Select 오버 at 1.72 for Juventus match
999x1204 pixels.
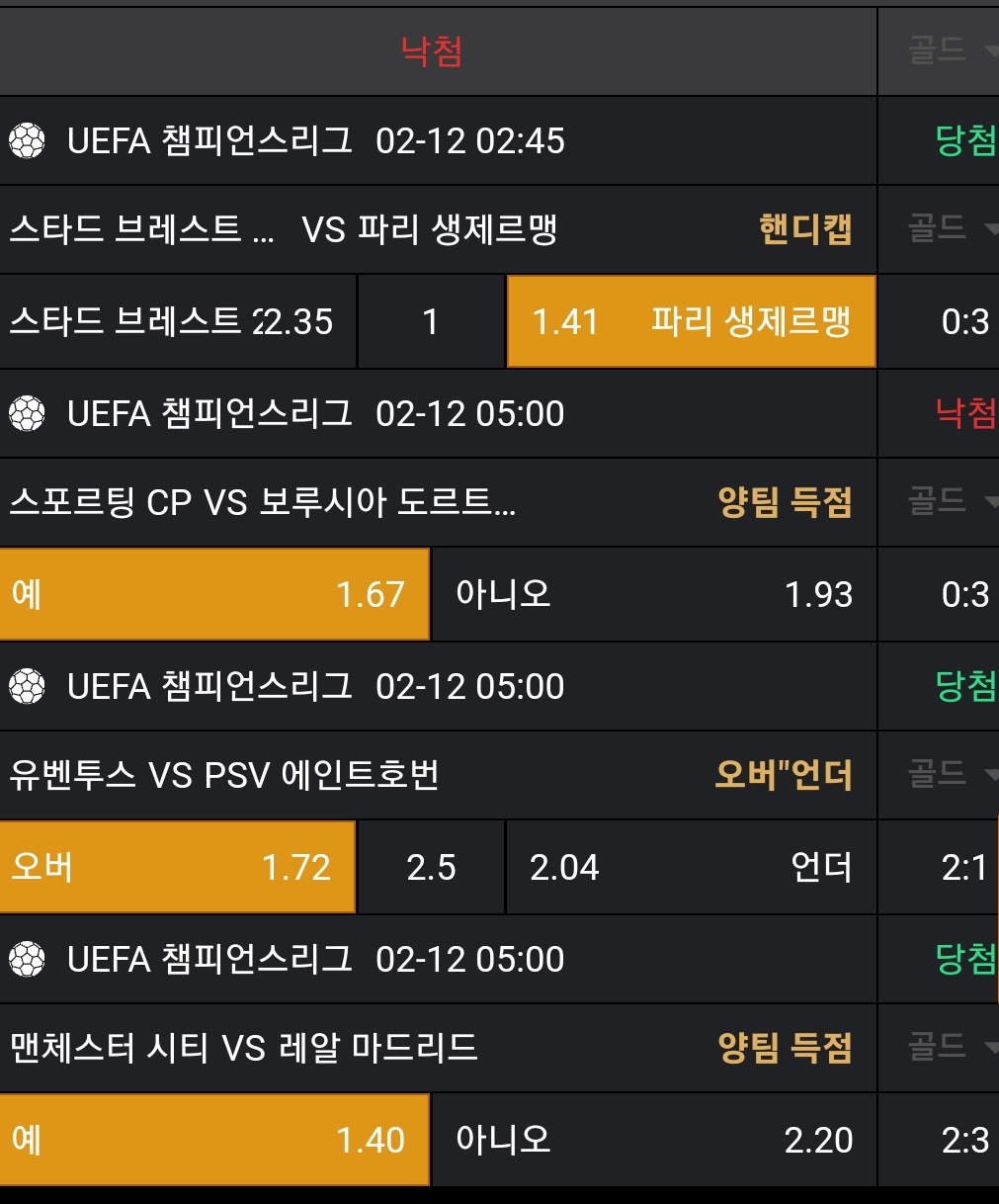(x=178, y=867)
